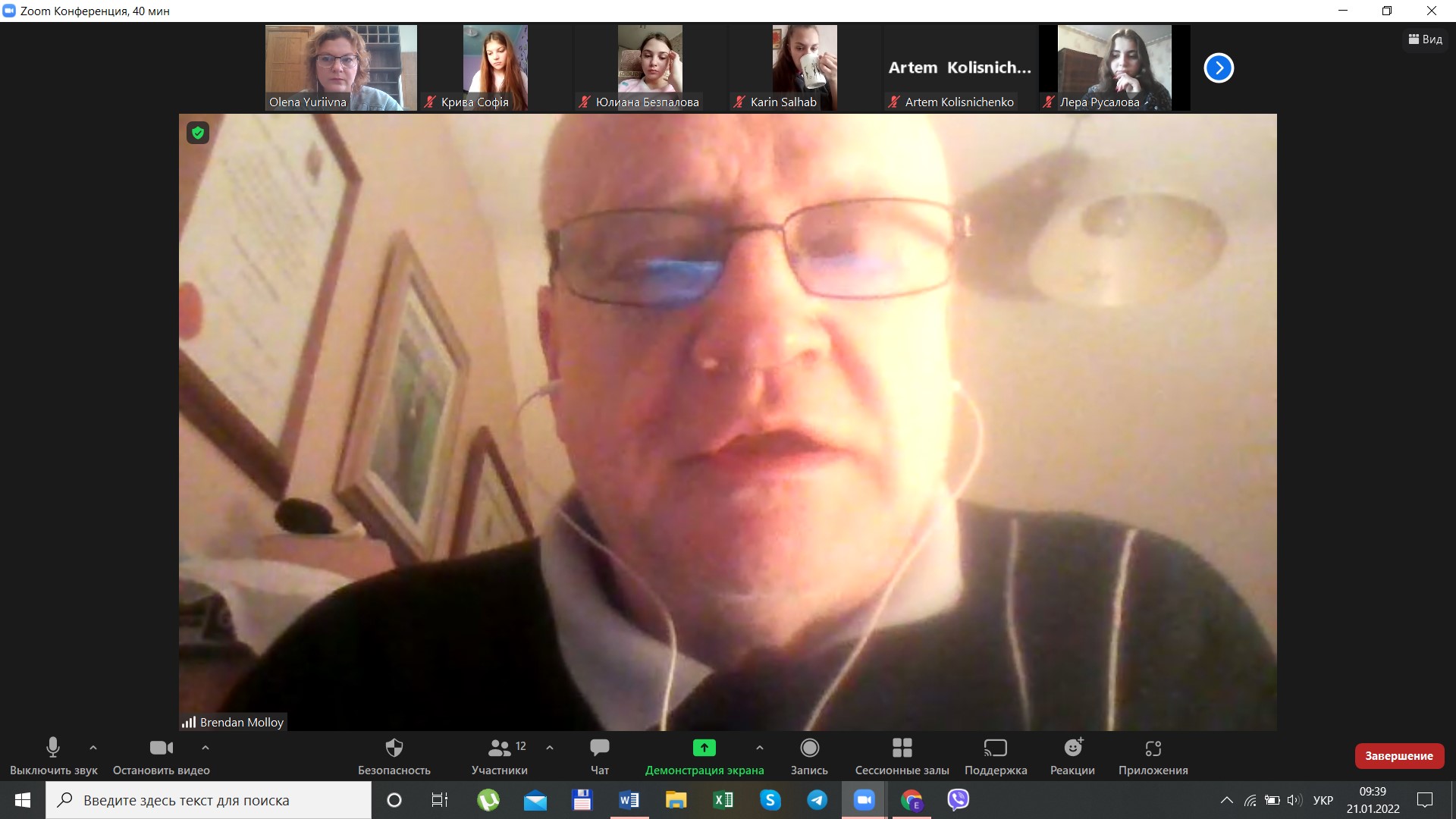Screen dimensions: 1456x819
Task: Open the Участники participants panel
Action: coord(500,756)
